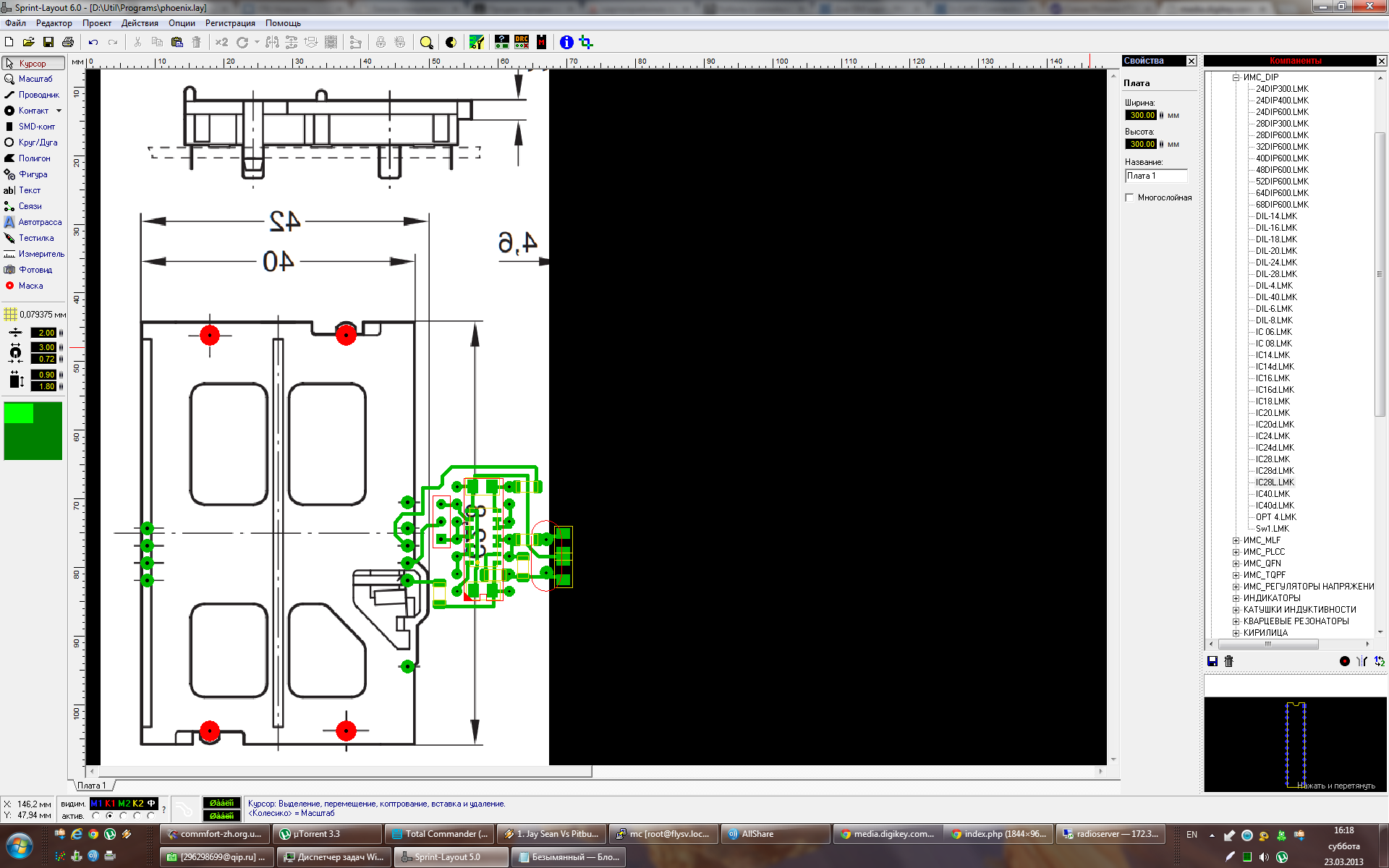The height and width of the screenshot is (868, 1389).
Task: Click the DRC check toolbar icon
Action: click(522, 42)
